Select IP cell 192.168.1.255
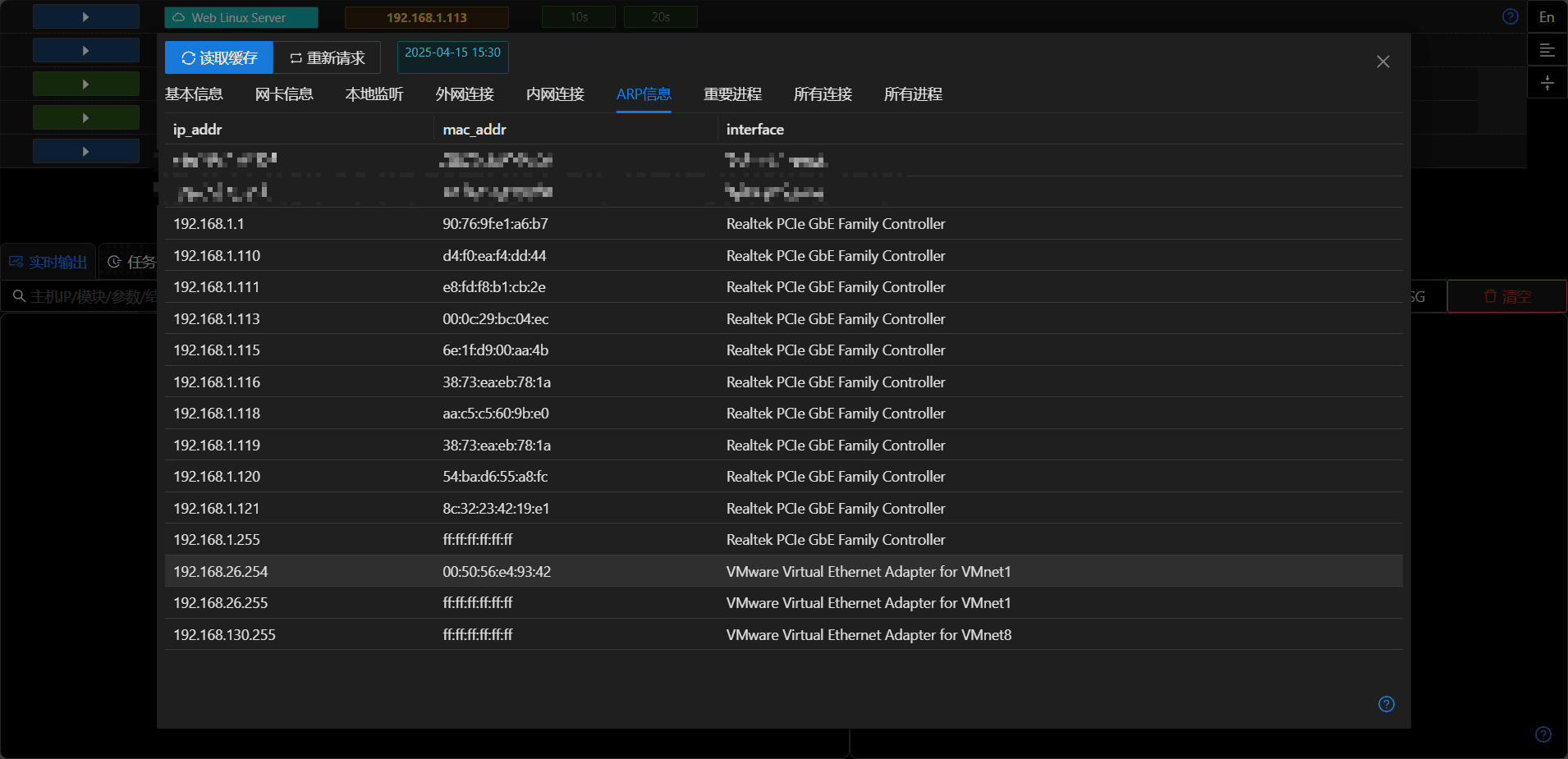This screenshot has height=759, width=1568. click(x=217, y=540)
